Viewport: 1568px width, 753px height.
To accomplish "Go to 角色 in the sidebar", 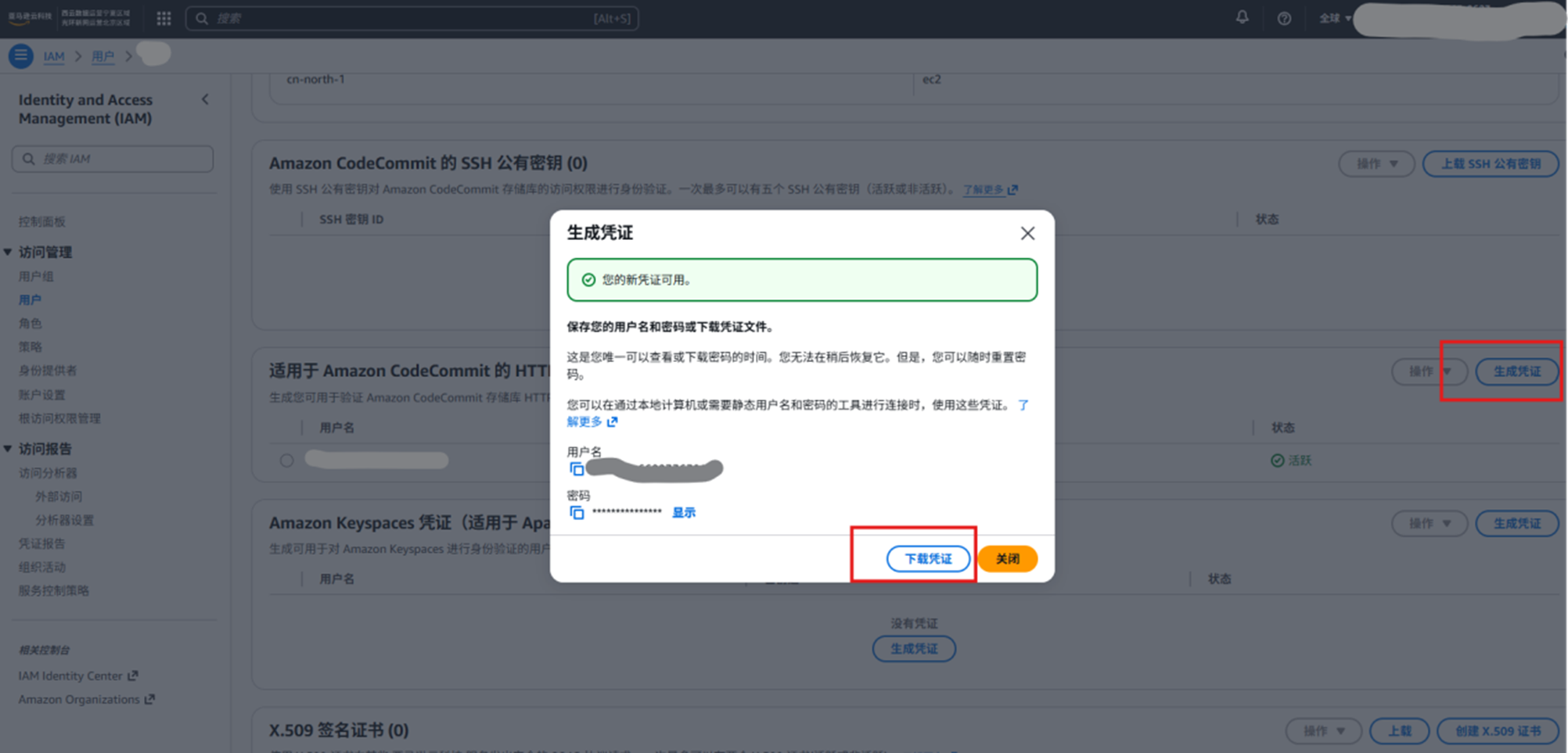I will pos(30,324).
